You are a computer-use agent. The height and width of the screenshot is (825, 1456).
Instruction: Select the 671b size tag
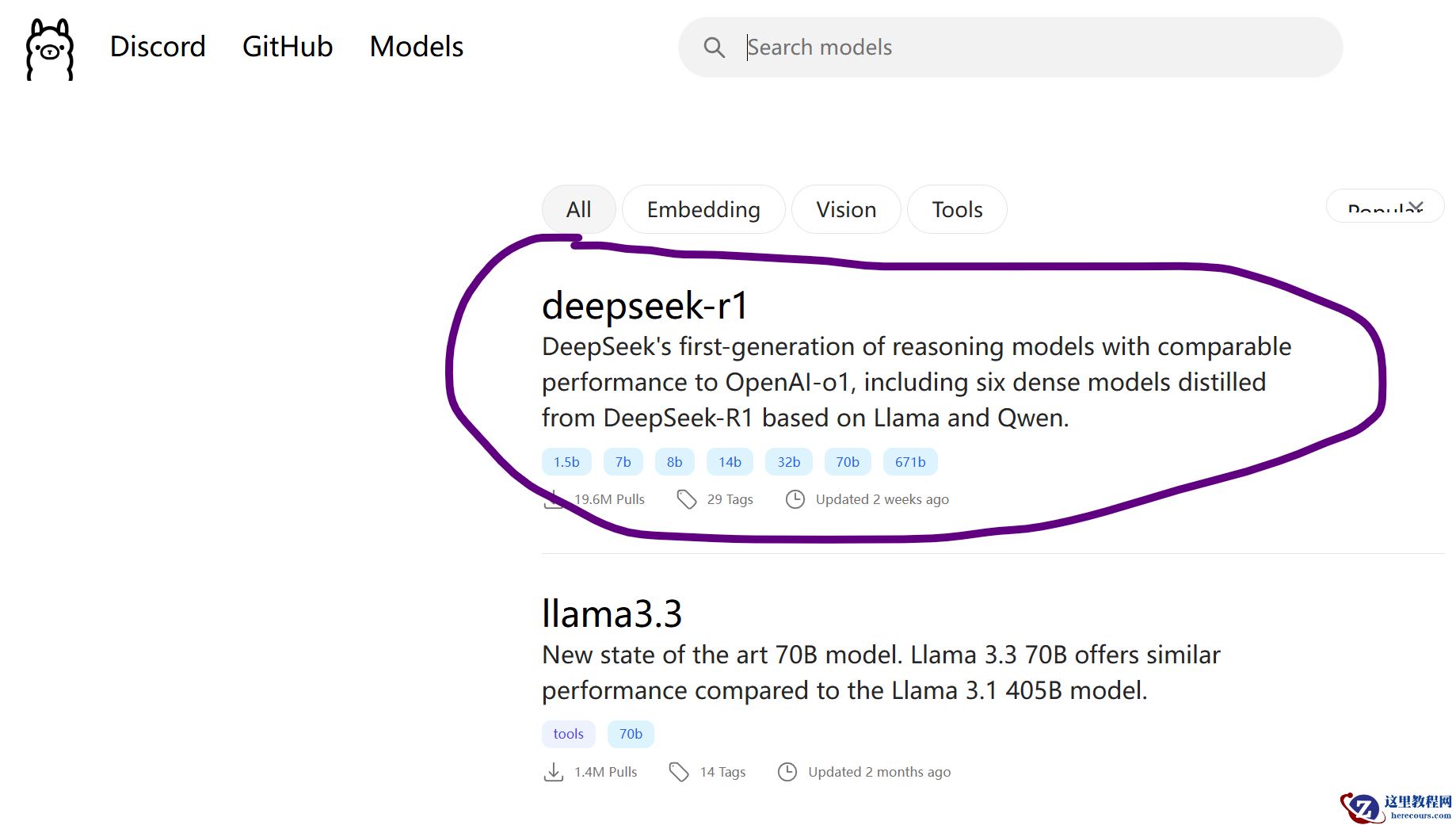point(910,462)
